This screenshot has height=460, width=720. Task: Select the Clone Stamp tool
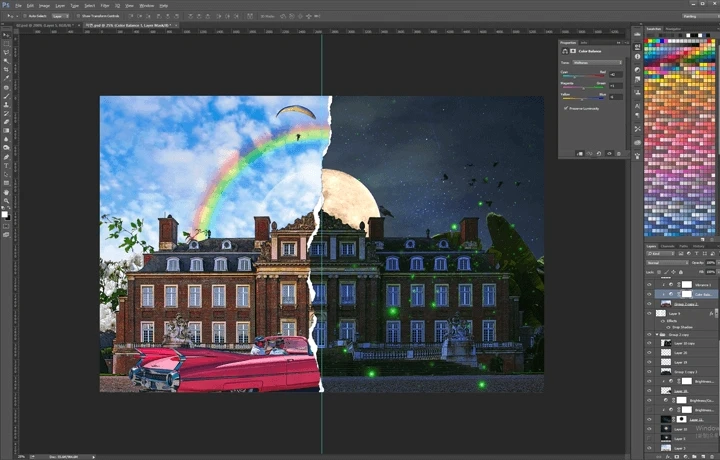(x=6, y=105)
